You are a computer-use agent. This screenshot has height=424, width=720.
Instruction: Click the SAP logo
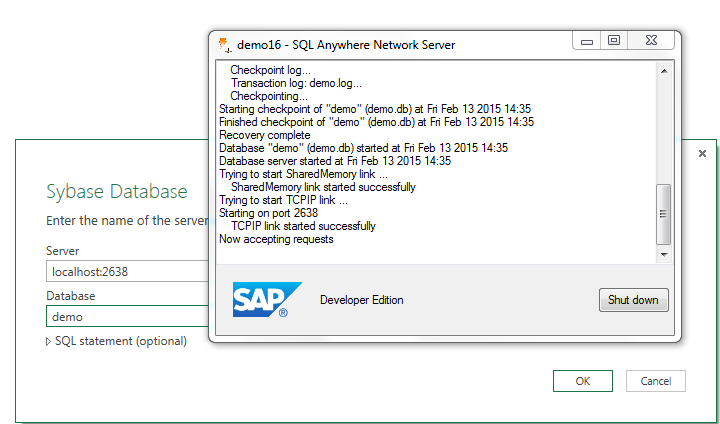click(260, 299)
